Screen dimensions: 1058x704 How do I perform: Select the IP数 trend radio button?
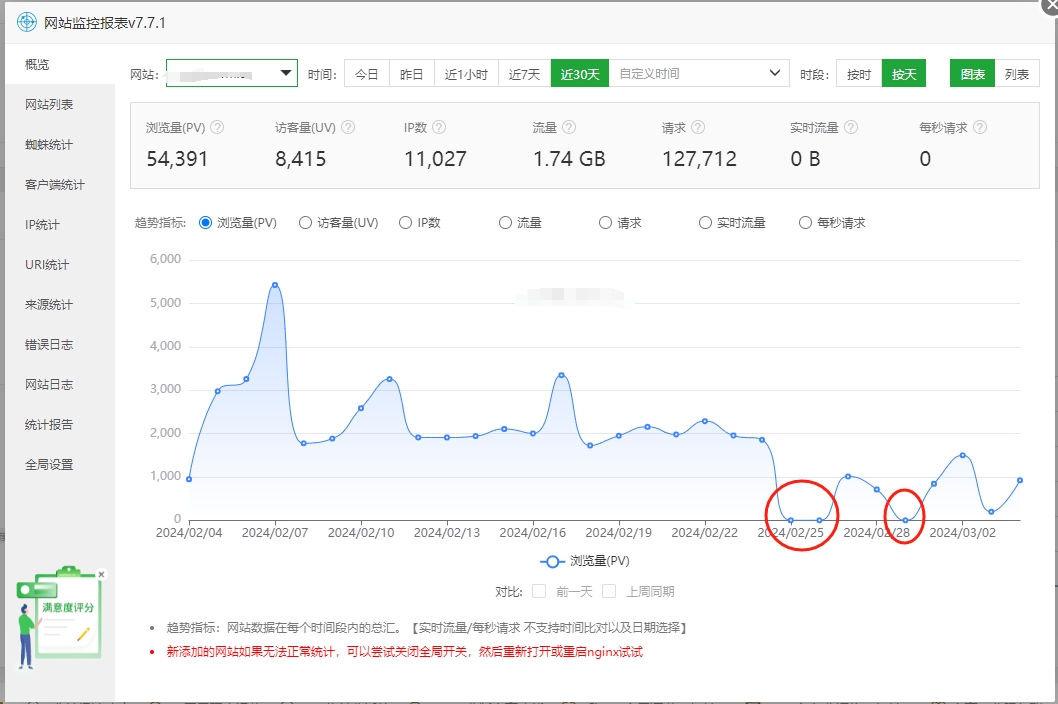[x=406, y=223]
